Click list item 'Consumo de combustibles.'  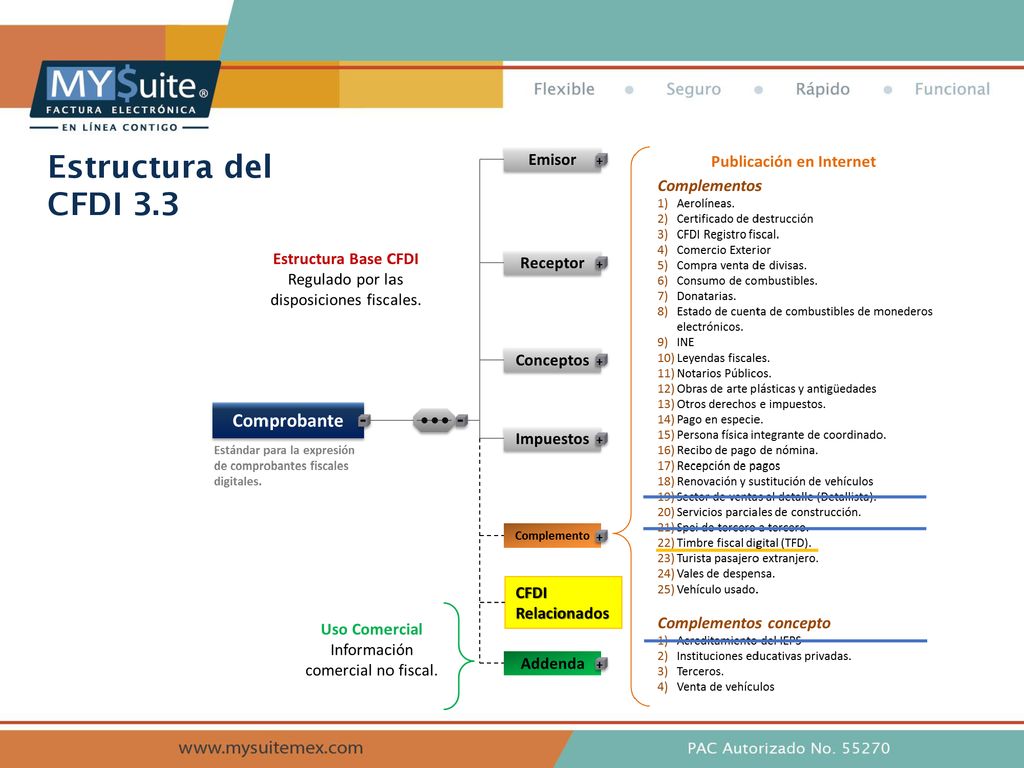(747, 281)
